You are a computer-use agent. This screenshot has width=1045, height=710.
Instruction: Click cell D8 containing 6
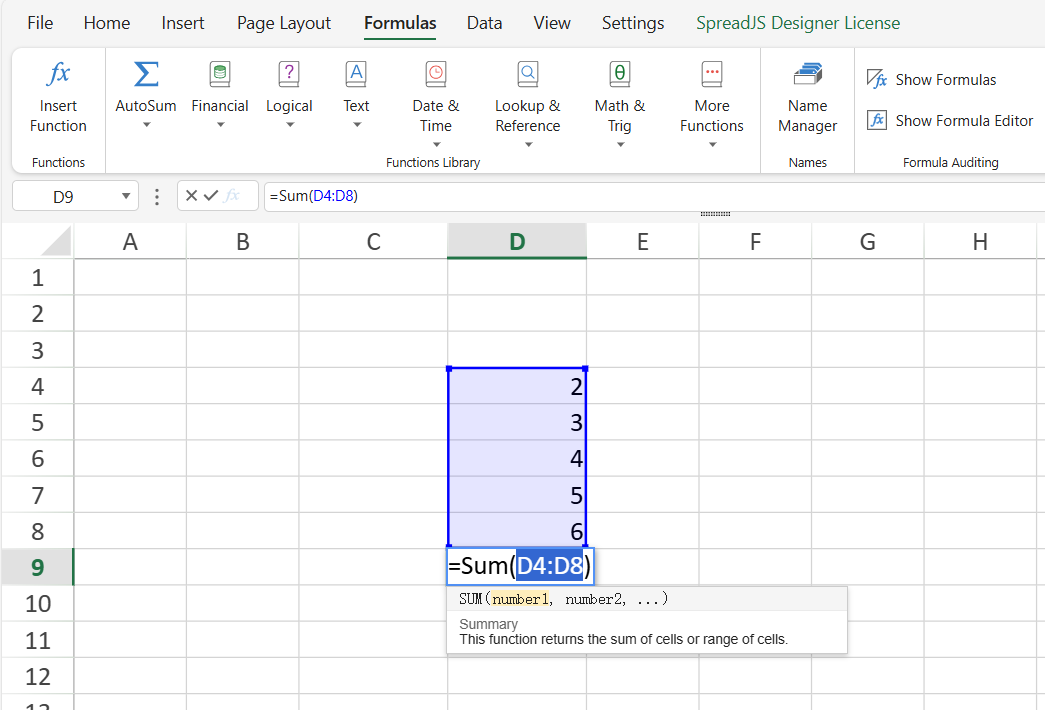click(517, 531)
